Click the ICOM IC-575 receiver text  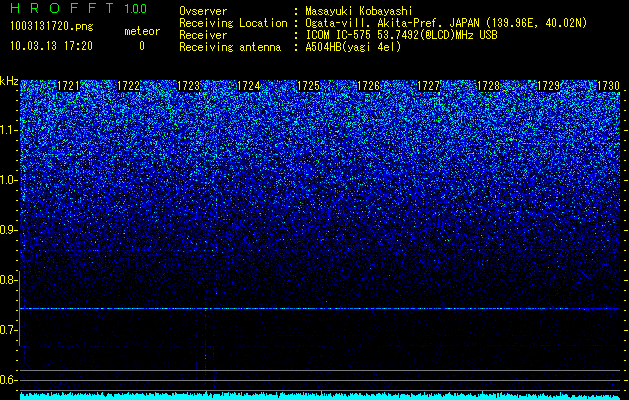[402, 35]
